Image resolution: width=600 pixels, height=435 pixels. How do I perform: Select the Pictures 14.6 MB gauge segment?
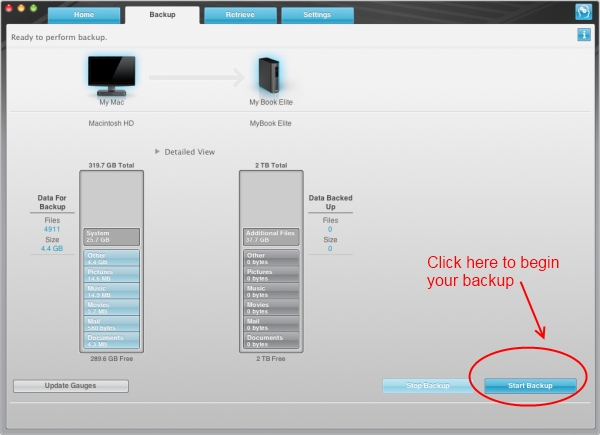coord(111,275)
